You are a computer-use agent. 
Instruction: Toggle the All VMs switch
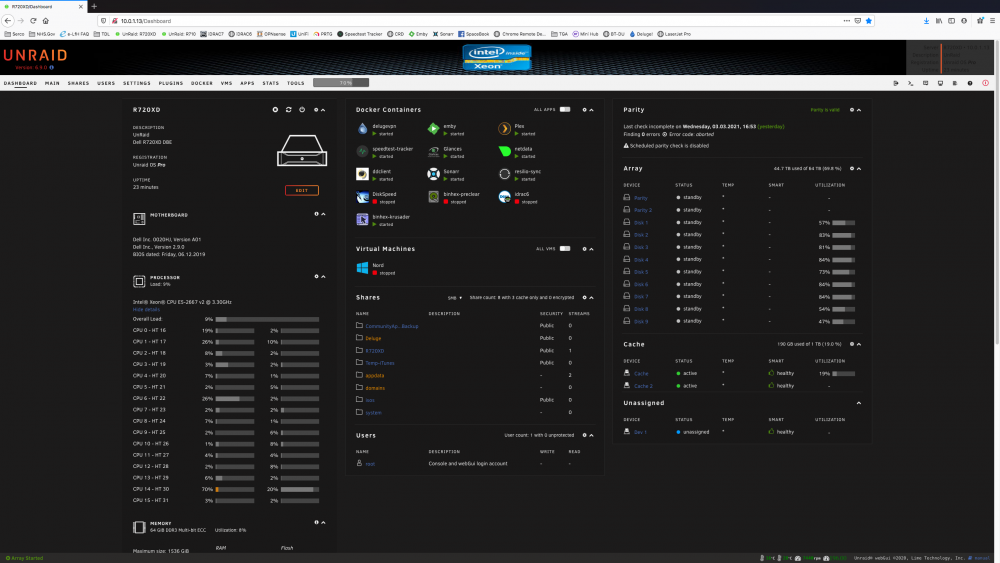click(x=565, y=249)
